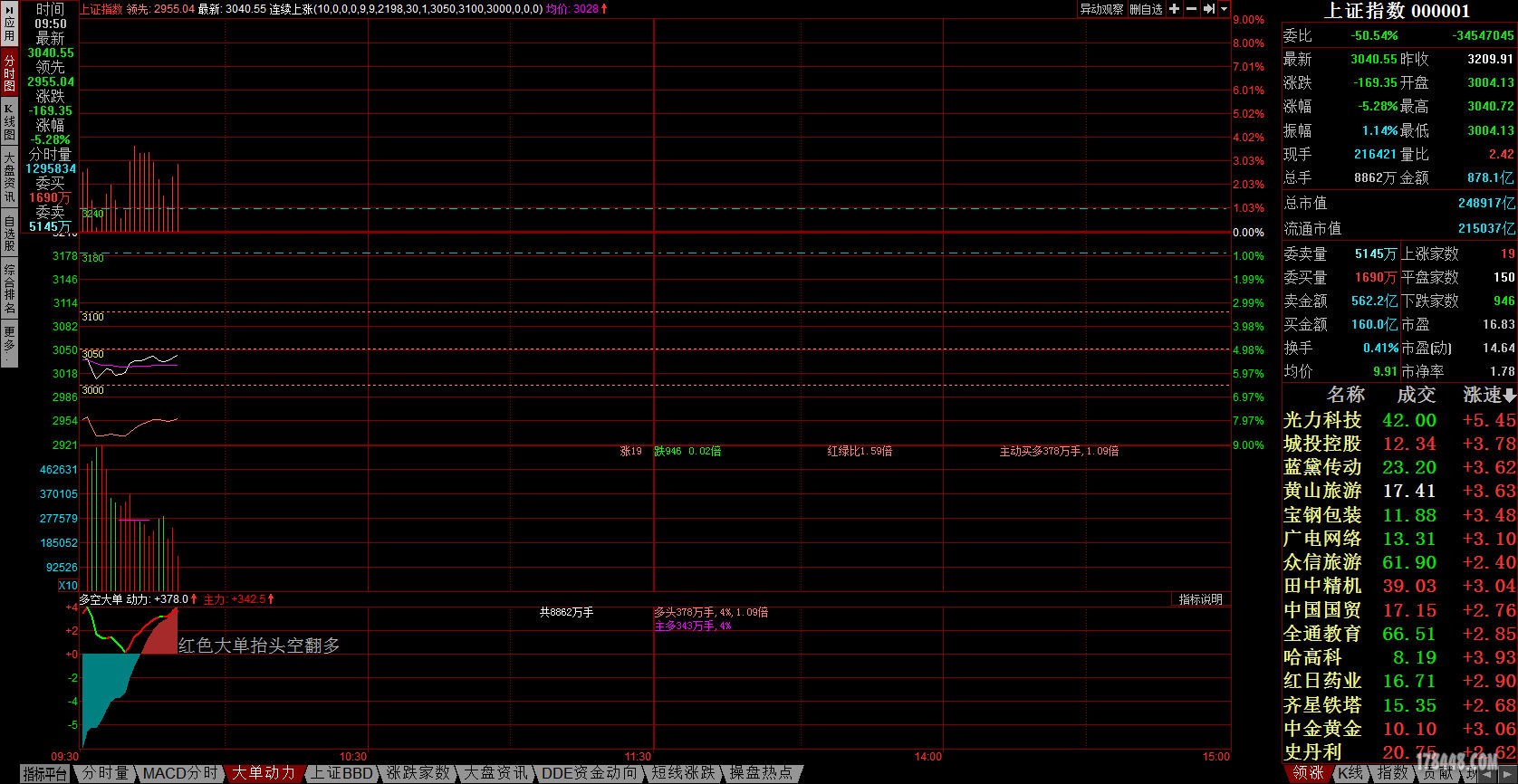Open 大盘资讯 in left sidebar
Screen dimensions: 1518x784
[x=9, y=177]
